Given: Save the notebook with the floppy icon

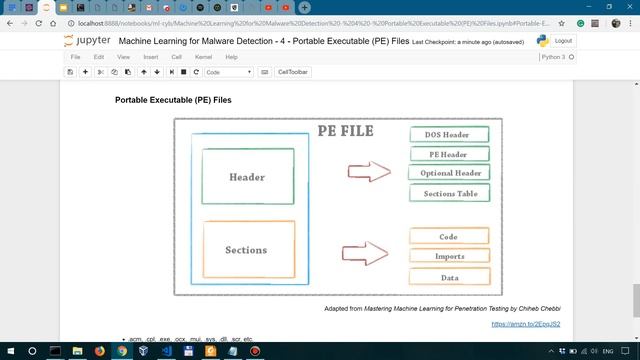Looking at the screenshot, I should click(70, 72).
